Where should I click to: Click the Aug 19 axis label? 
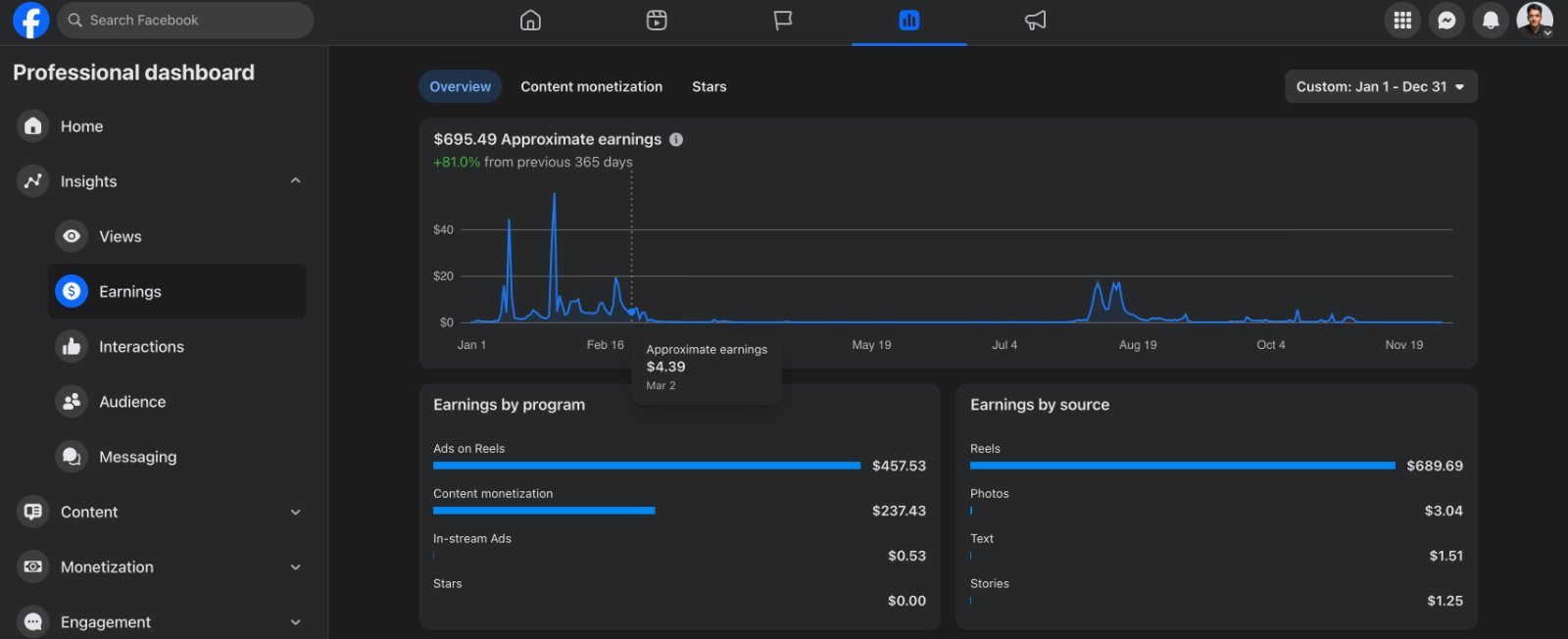tap(1138, 345)
